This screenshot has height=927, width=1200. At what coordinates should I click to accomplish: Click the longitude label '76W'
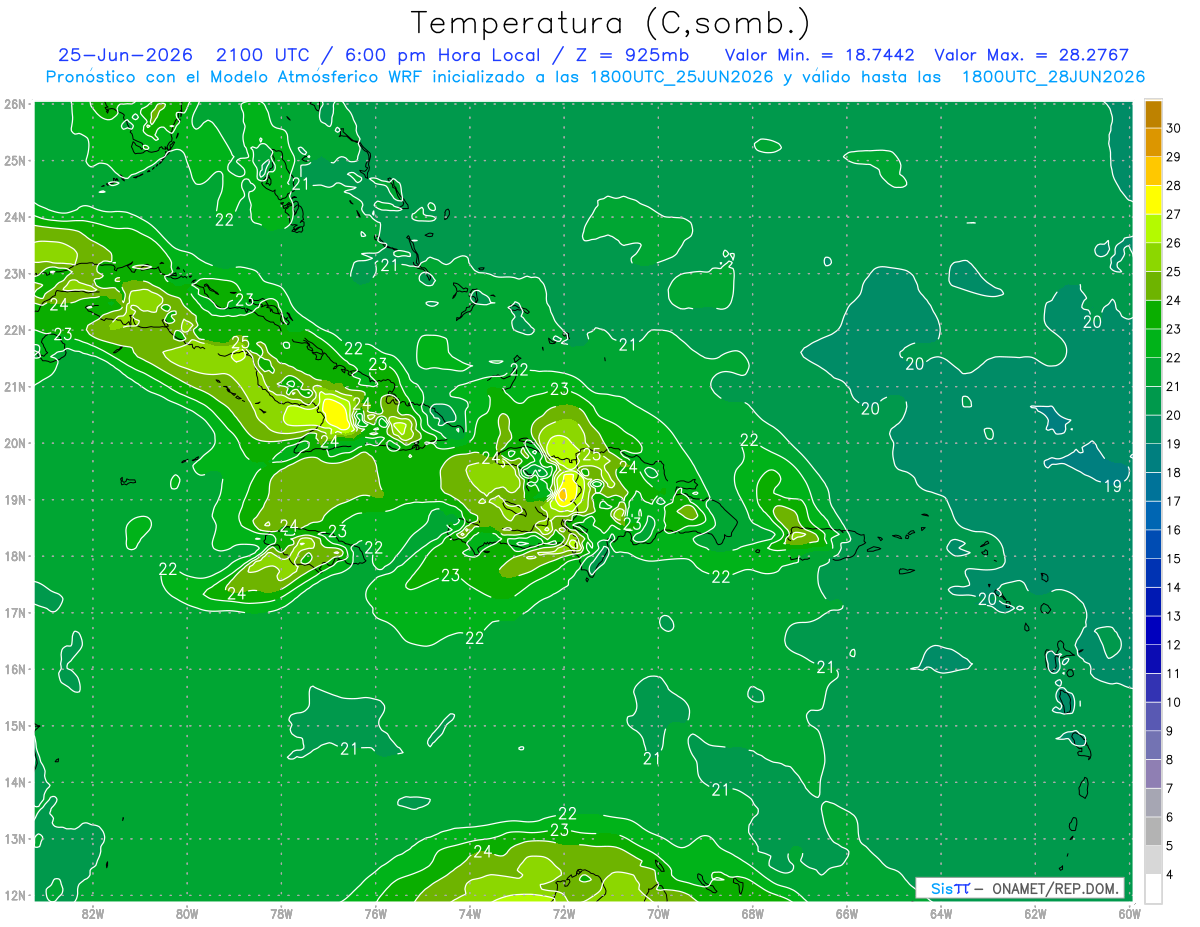pyautogui.click(x=376, y=914)
